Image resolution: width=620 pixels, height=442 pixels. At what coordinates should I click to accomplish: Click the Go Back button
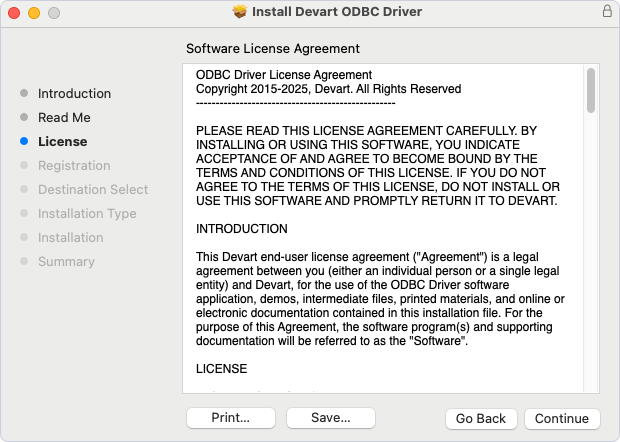(481, 418)
